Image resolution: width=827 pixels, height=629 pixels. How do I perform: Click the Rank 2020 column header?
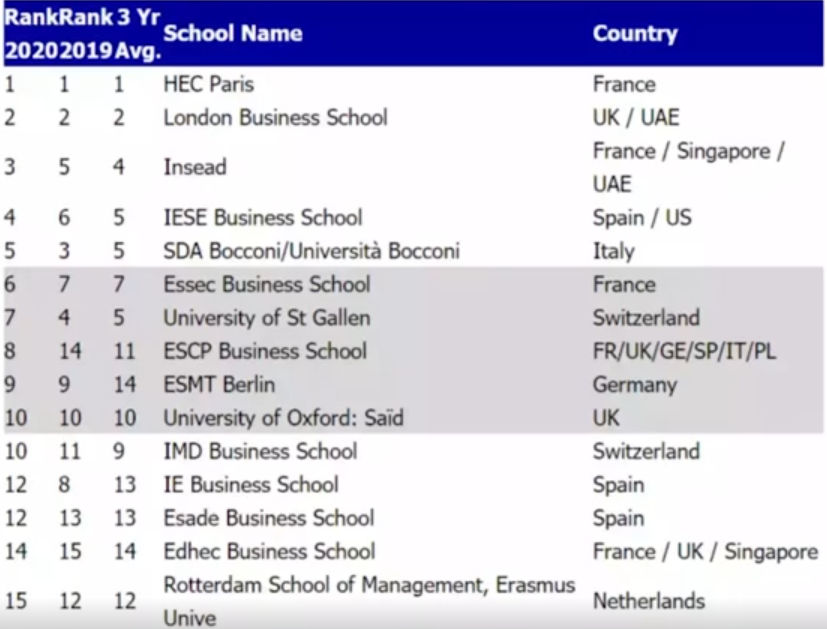tap(31, 34)
